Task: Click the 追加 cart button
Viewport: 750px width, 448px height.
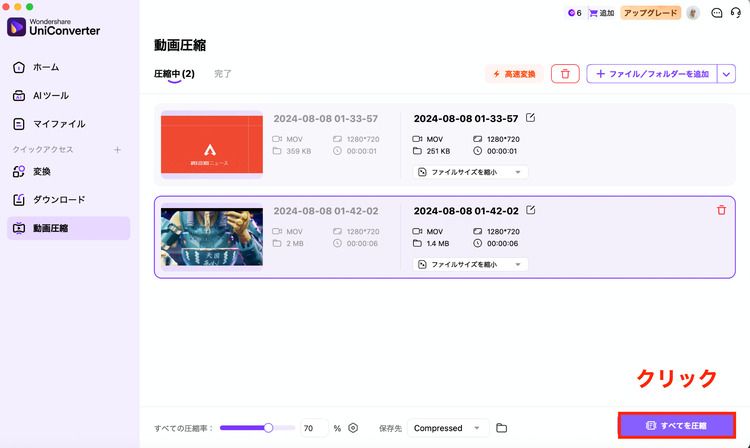Action: coord(601,13)
